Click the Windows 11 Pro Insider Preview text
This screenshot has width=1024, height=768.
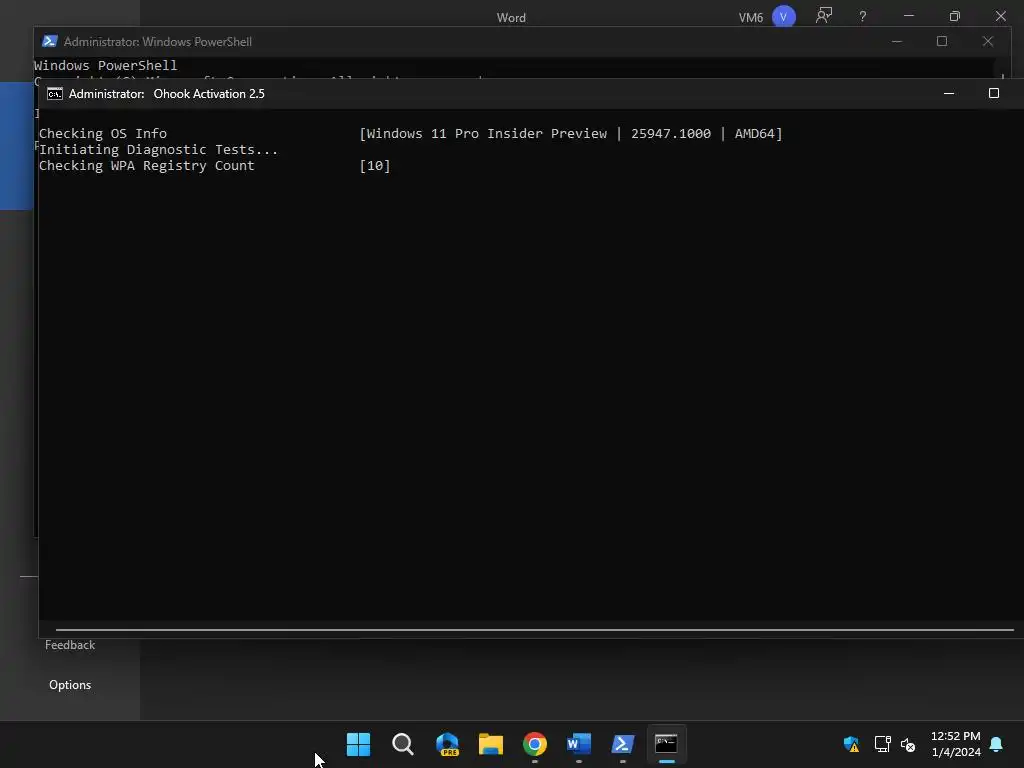point(487,133)
